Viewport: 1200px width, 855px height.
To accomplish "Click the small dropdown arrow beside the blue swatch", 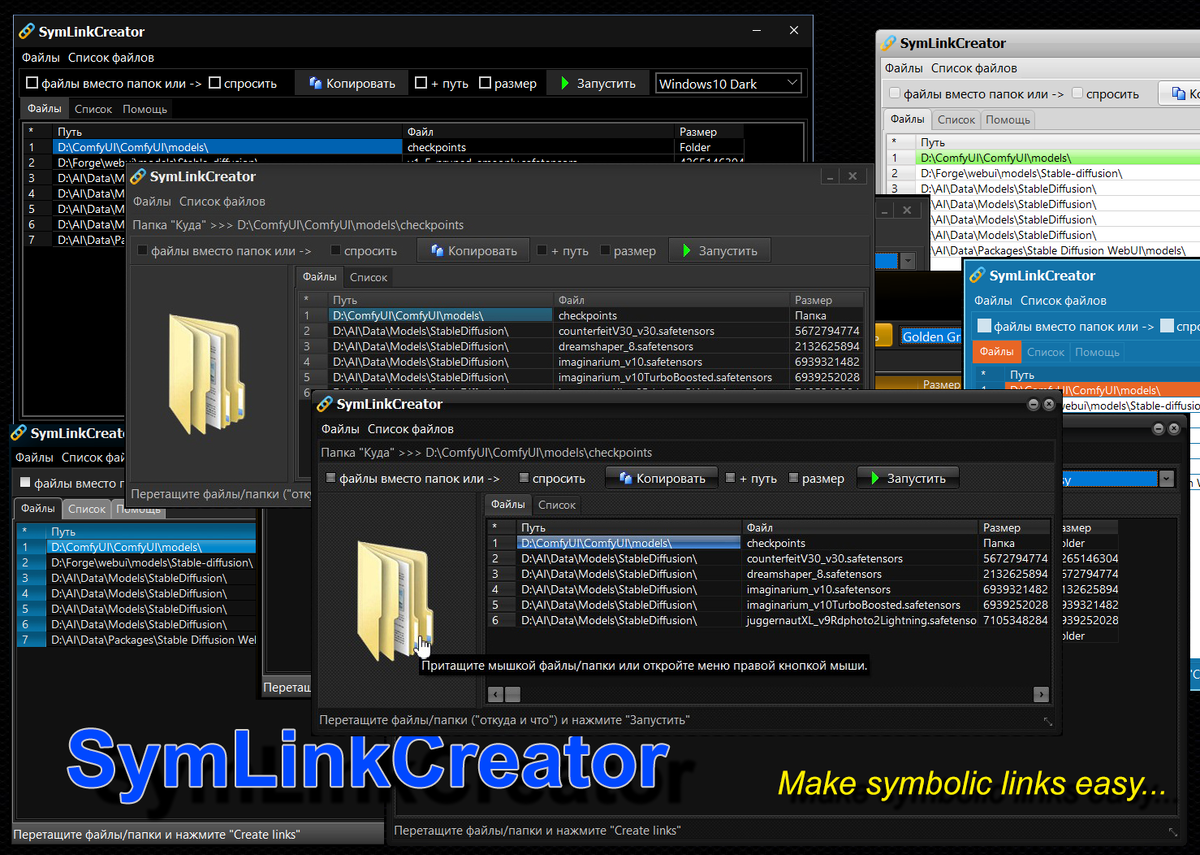I will pyautogui.click(x=907, y=260).
